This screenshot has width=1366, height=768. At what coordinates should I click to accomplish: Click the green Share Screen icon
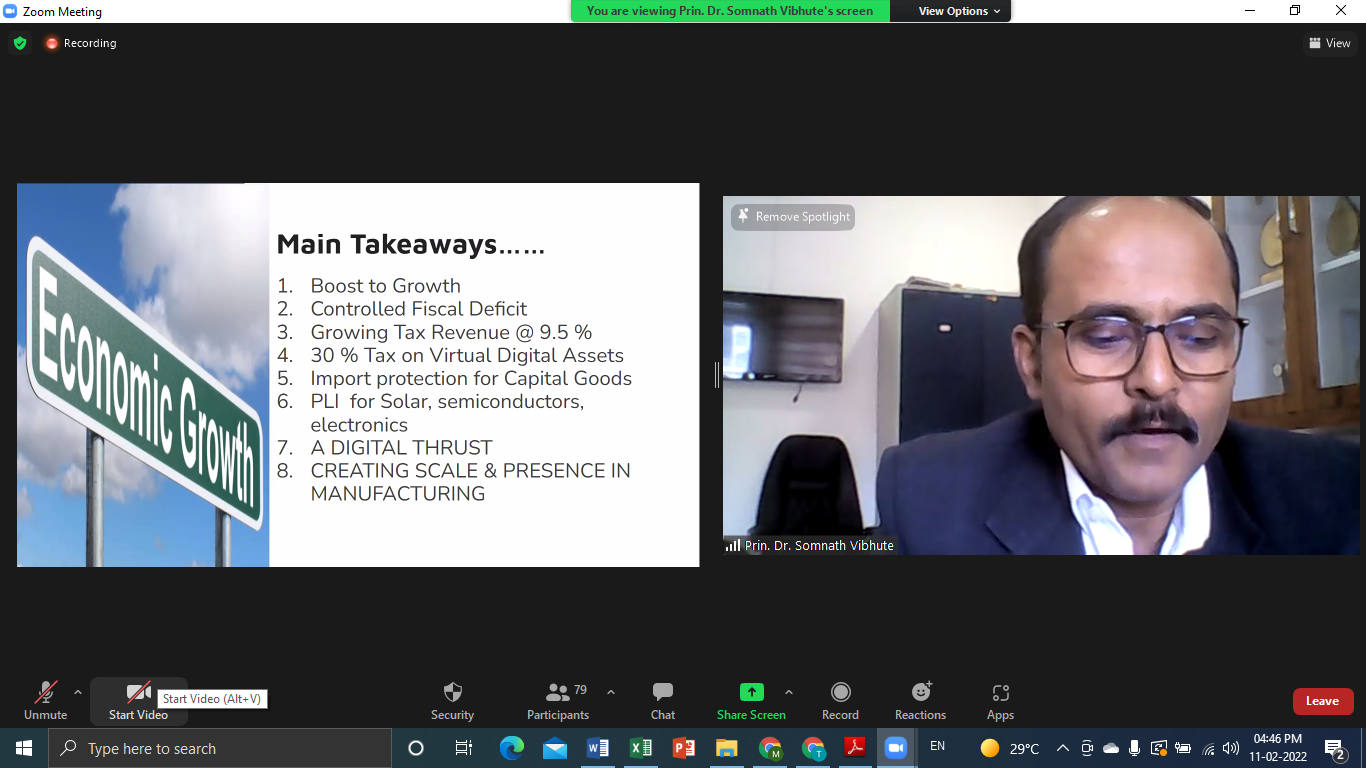click(751, 692)
